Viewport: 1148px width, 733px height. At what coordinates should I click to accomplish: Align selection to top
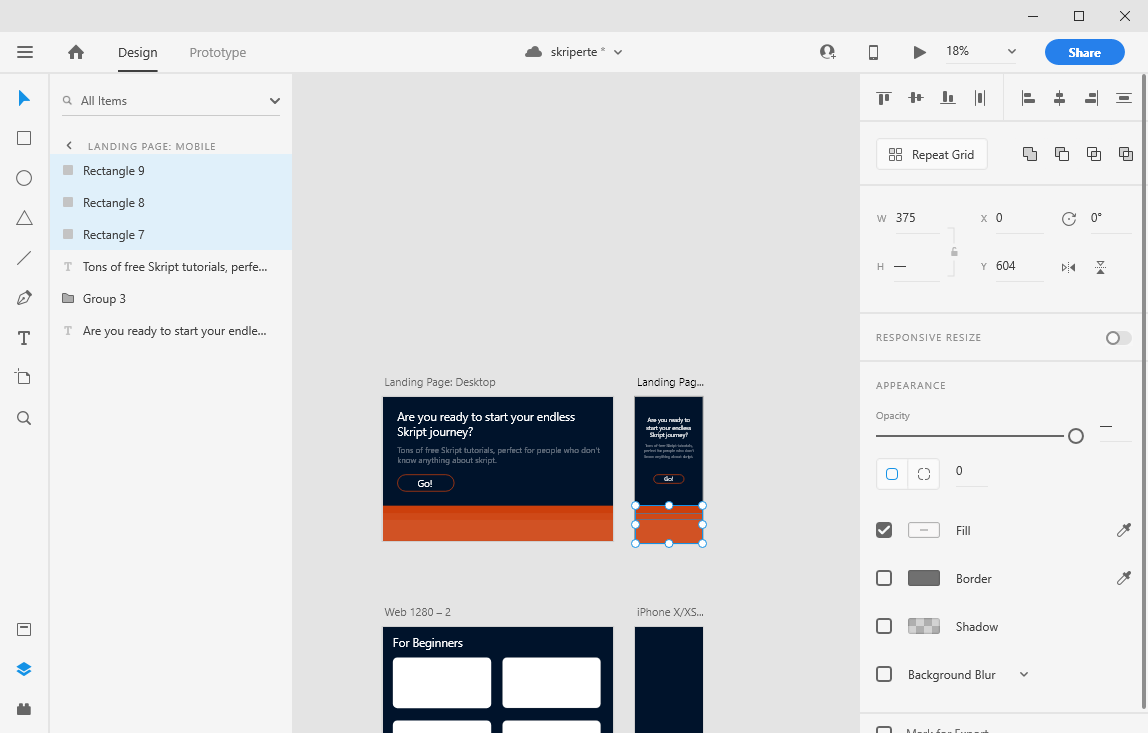[884, 97]
